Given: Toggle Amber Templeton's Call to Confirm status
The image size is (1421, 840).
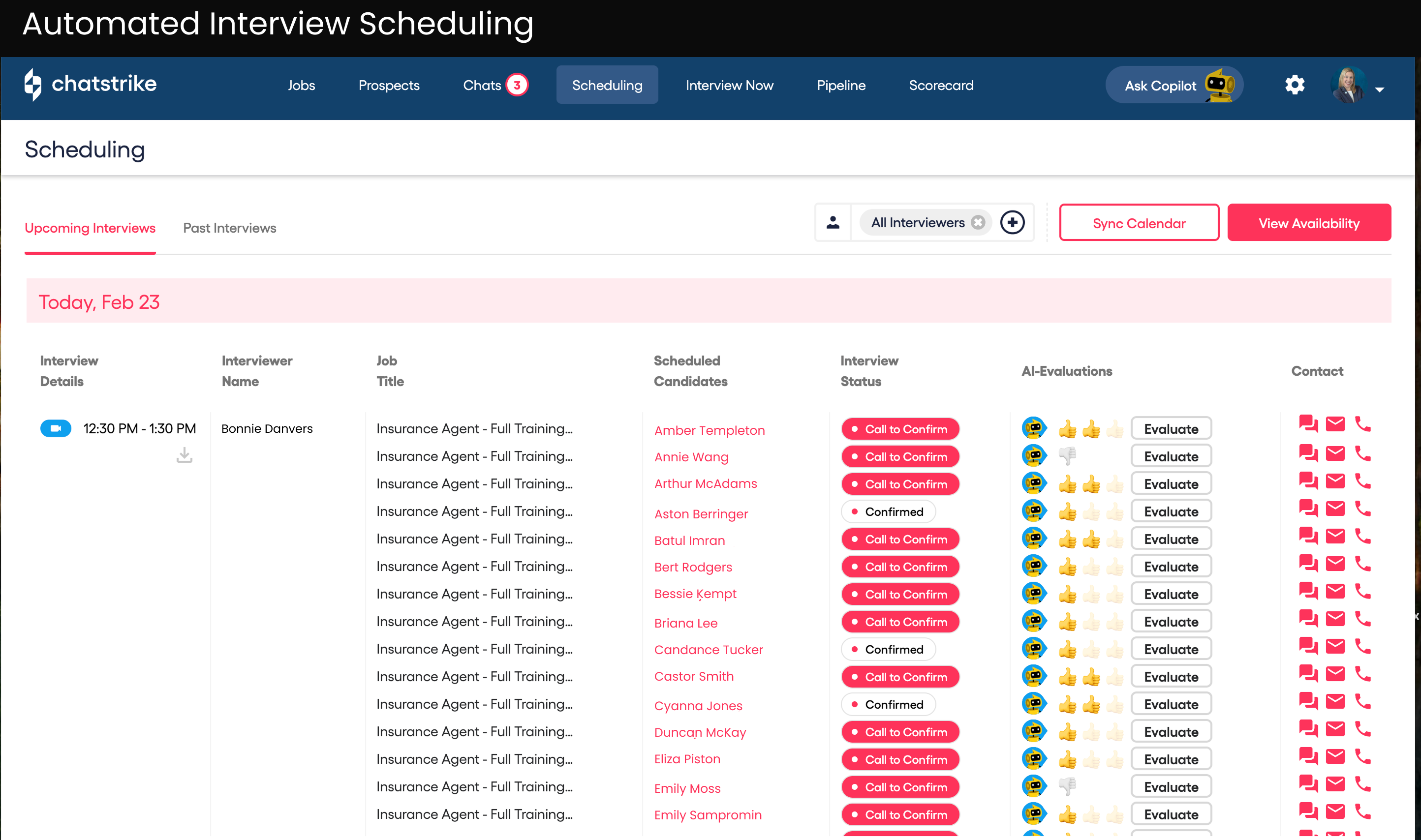Looking at the screenshot, I should 900,429.
